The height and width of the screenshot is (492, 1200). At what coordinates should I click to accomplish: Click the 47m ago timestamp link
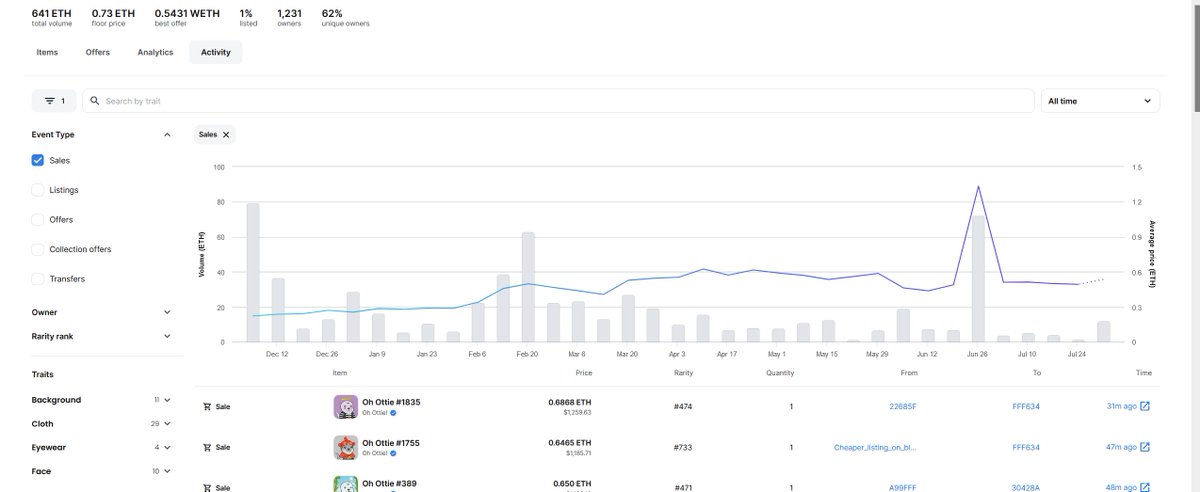coord(1119,447)
